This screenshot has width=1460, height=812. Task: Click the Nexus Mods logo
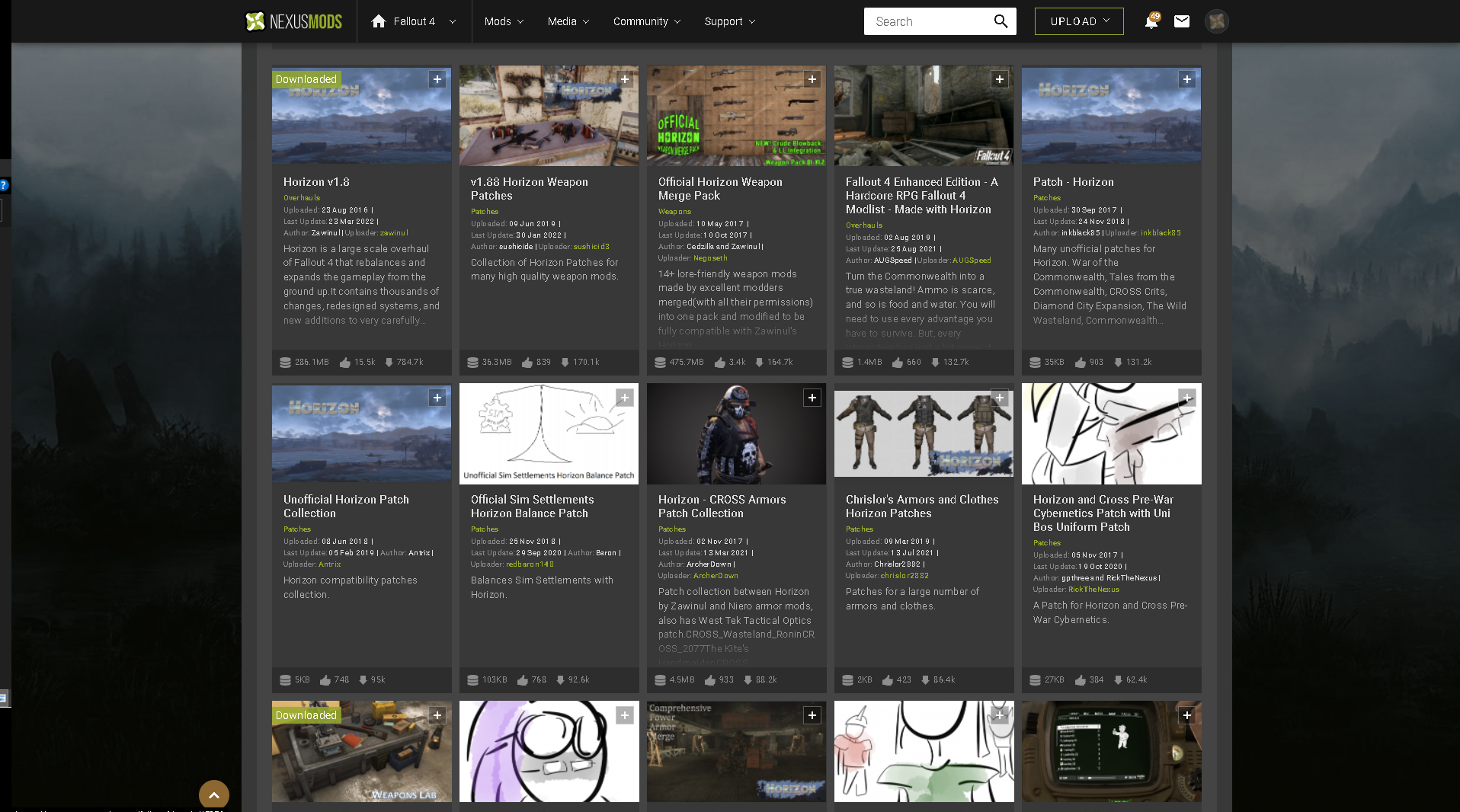tap(293, 21)
